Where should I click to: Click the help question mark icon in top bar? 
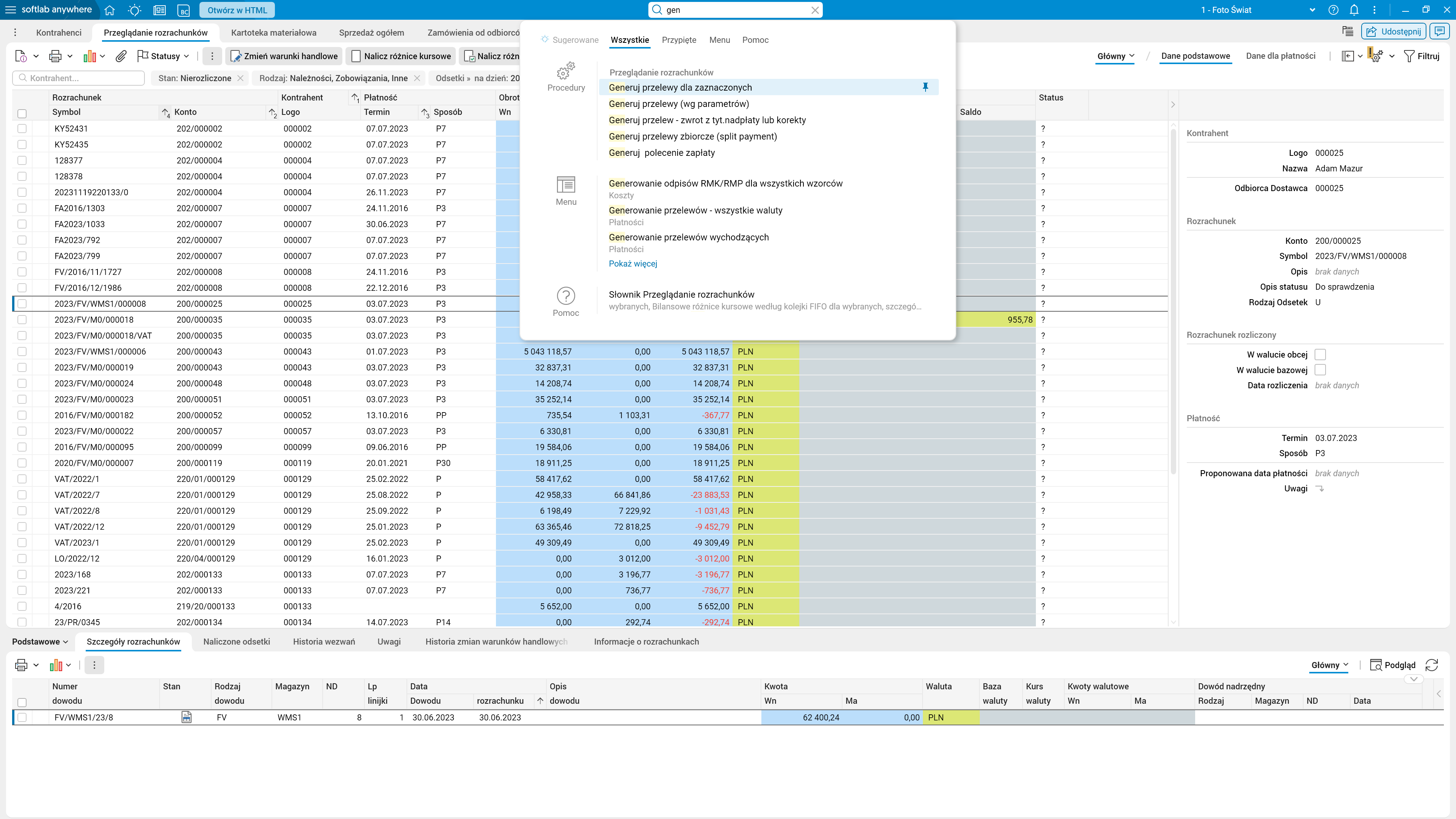click(x=1334, y=10)
